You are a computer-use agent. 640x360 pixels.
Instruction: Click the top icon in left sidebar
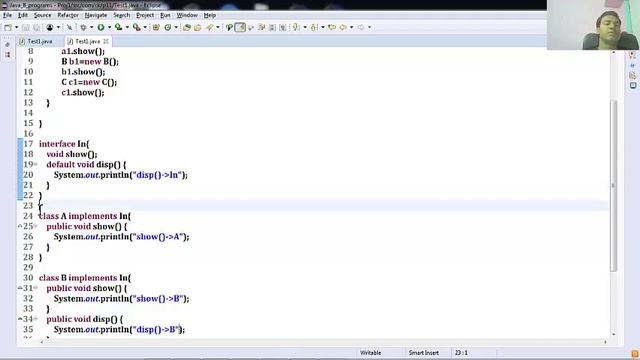pos(7,44)
